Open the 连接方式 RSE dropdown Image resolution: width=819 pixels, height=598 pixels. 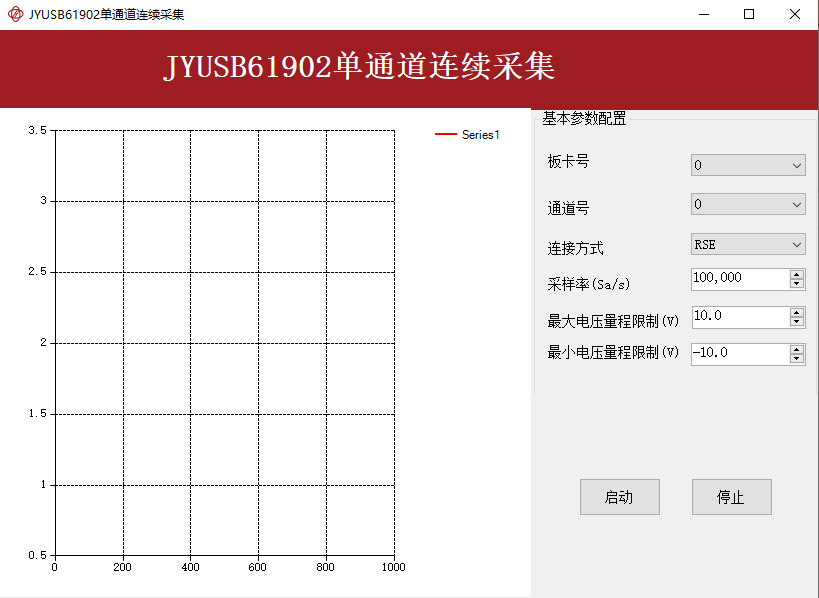pyautogui.click(x=748, y=245)
